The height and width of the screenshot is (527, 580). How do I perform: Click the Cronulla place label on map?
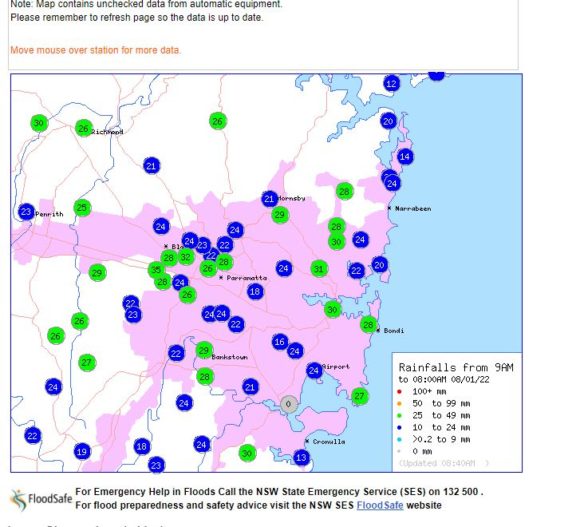pos(328,442)
